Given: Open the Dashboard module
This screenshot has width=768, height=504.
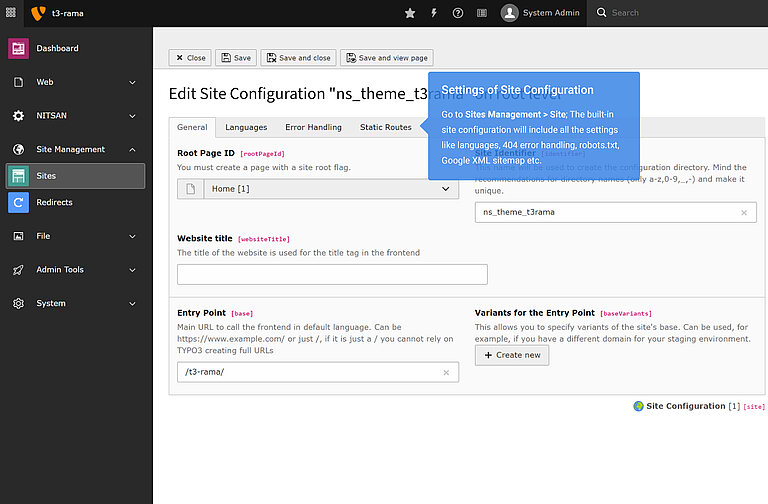Looking at the screenshot, I should (x=57, y=48).
